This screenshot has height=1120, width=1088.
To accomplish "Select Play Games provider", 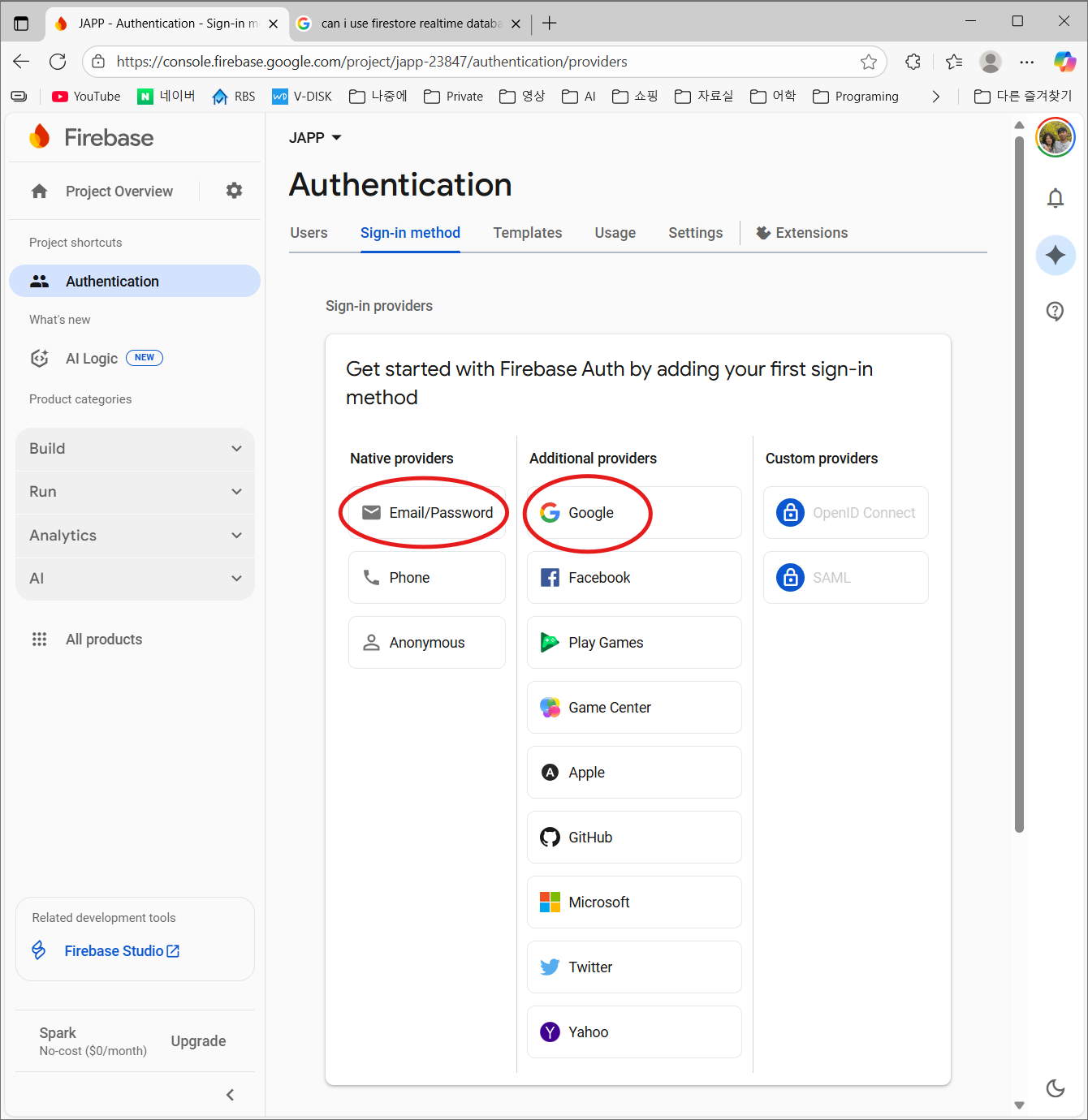I will click(634, 643).
